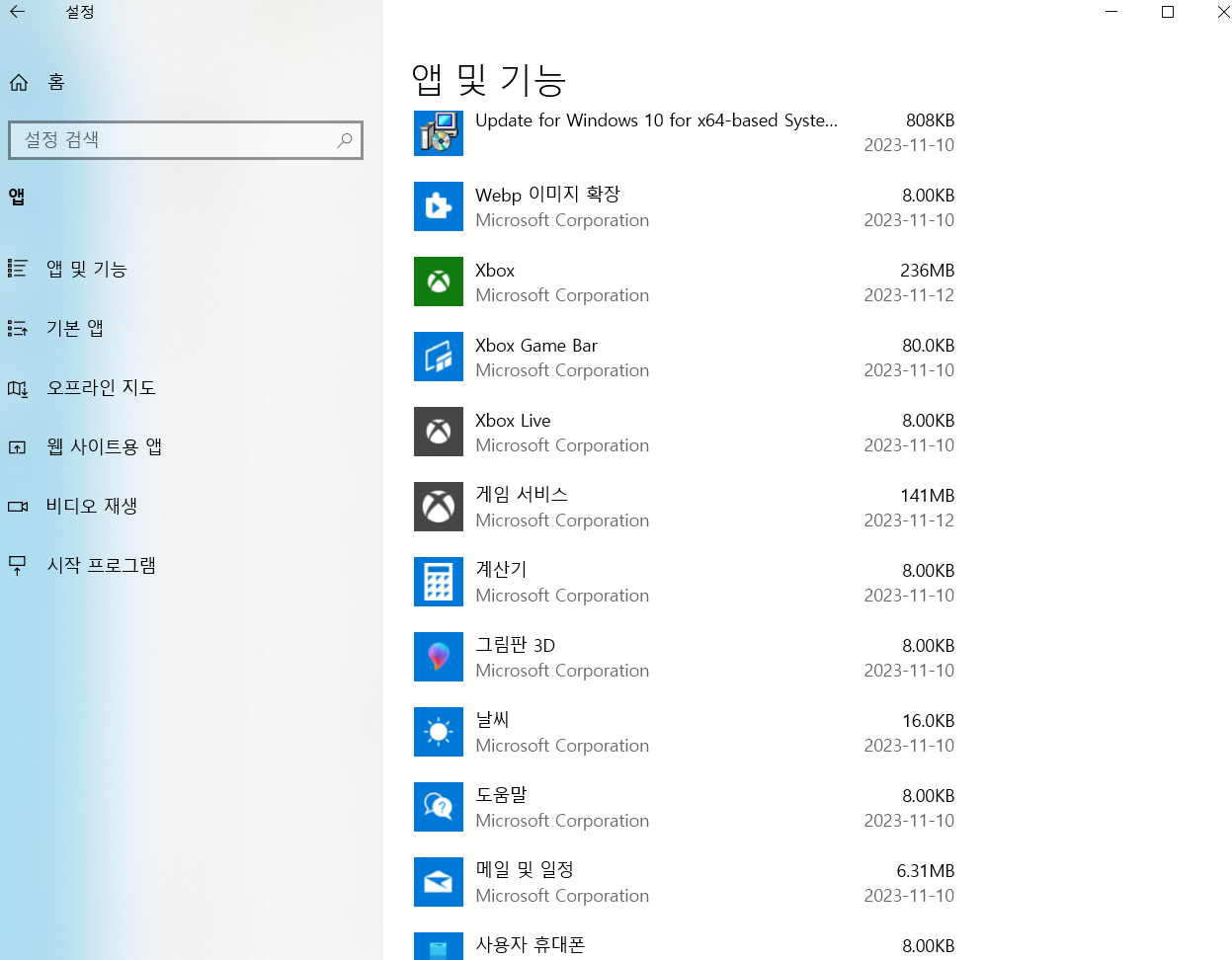Click the 236MB size of Xbox

coord(927,271)
